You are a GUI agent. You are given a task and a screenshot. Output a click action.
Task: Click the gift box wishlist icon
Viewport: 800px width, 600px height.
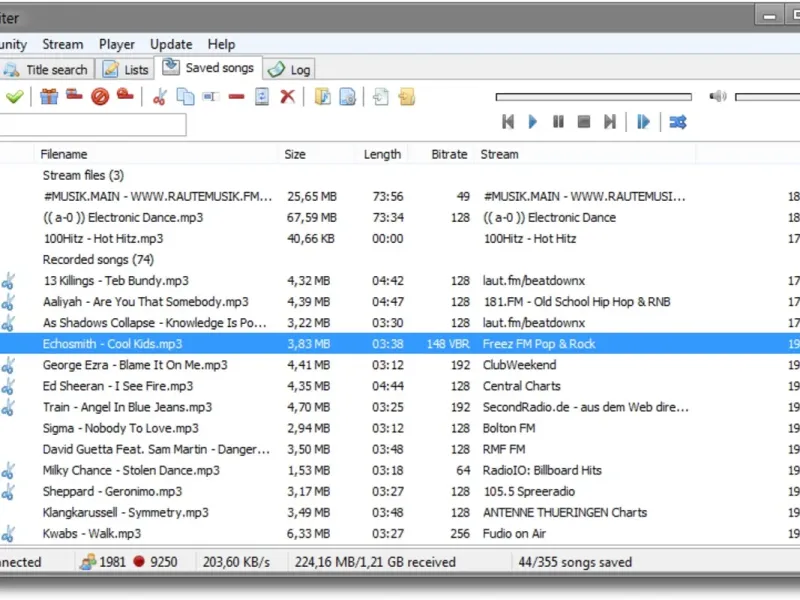tap(49, 97)
